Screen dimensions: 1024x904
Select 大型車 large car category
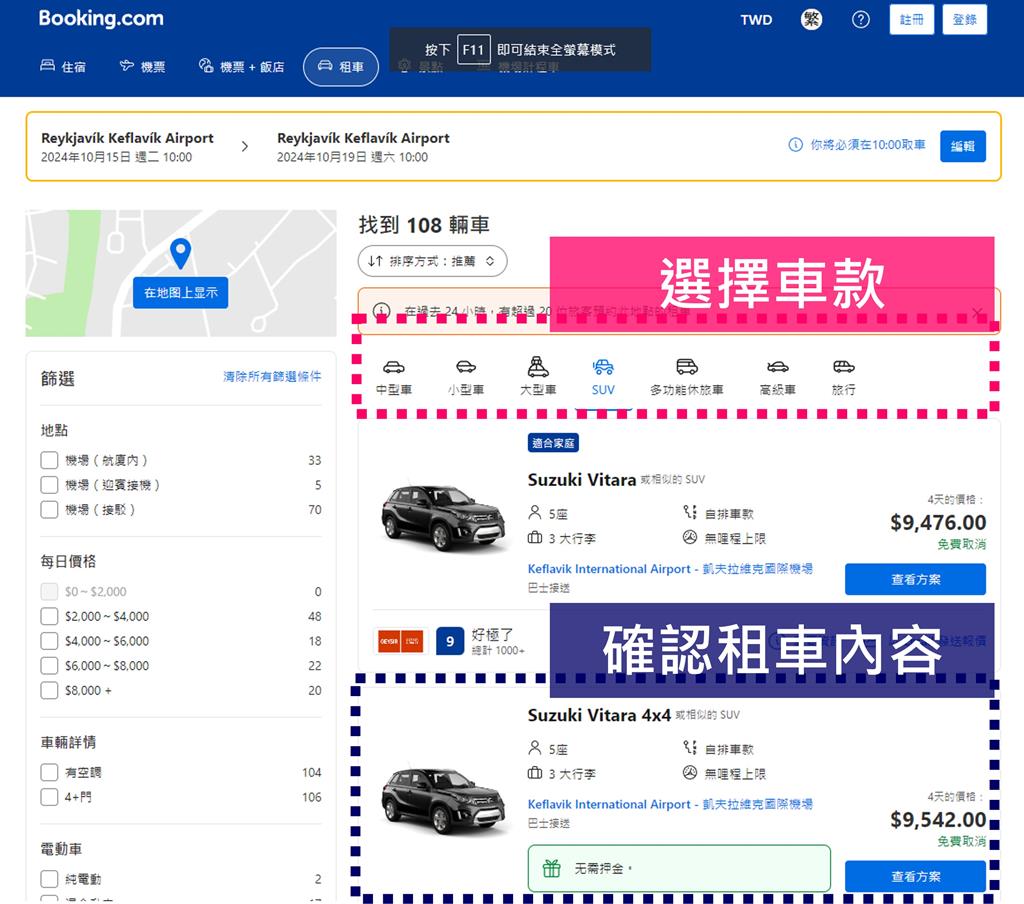538,377
